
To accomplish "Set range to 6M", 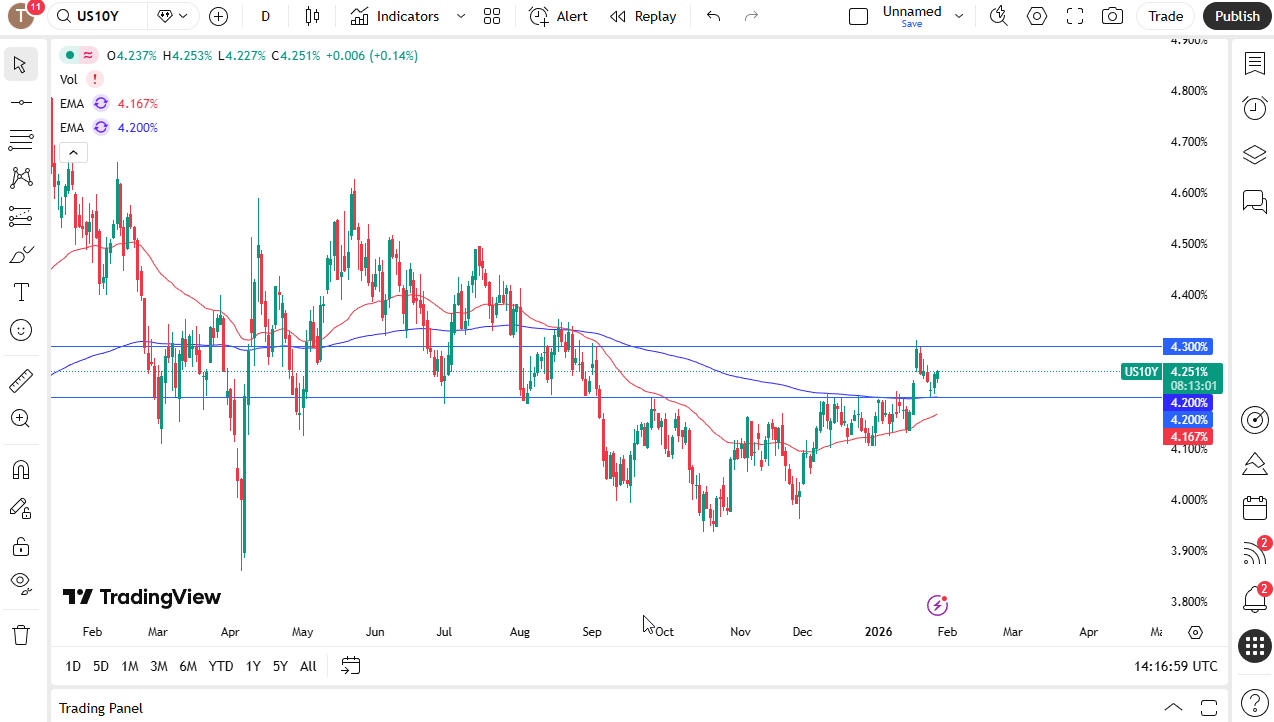I will point(188,666).
